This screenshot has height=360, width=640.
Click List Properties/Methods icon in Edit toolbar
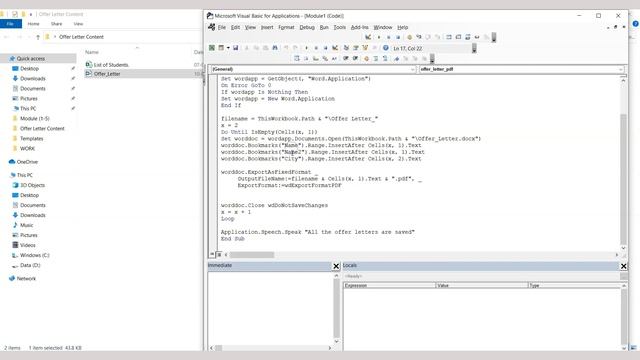click(297, 58)
